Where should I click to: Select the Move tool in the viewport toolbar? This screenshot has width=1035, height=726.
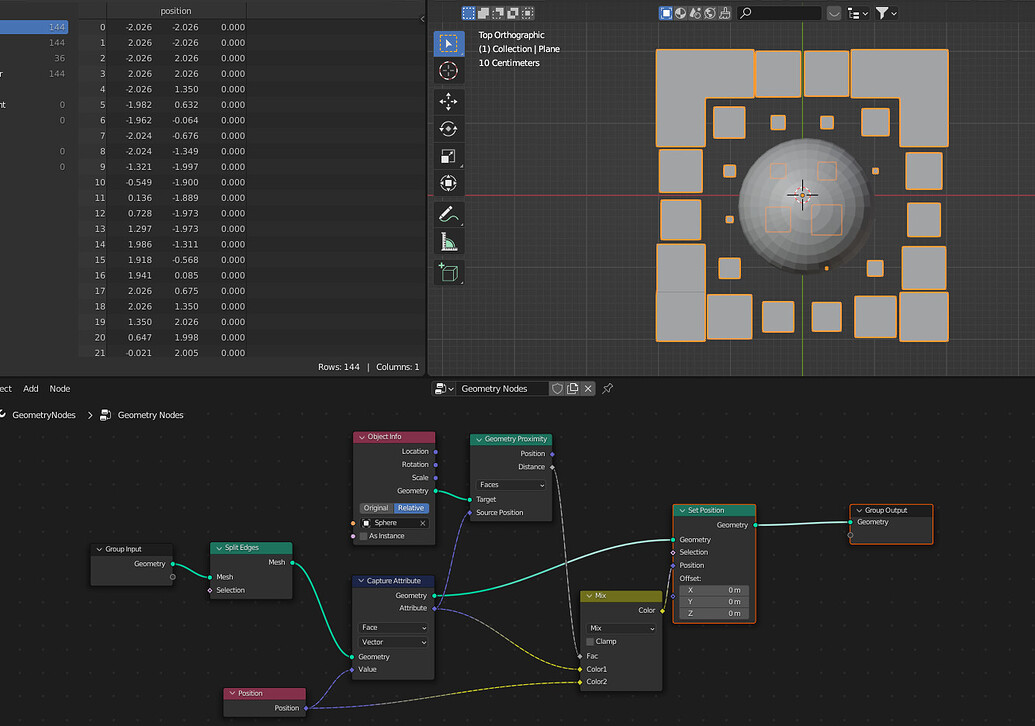pos(448,101)
